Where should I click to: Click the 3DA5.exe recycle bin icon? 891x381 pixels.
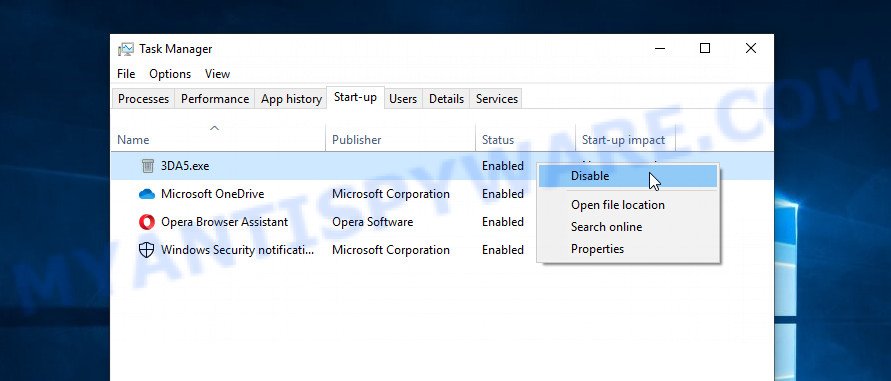click(x=147, y=166)
